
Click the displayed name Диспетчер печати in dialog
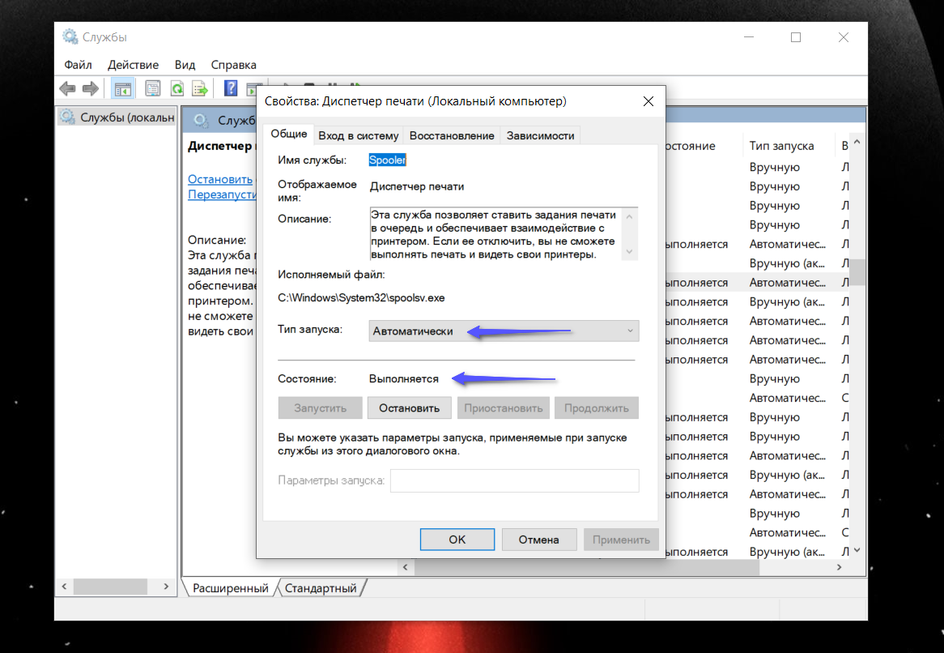(417, 187)
